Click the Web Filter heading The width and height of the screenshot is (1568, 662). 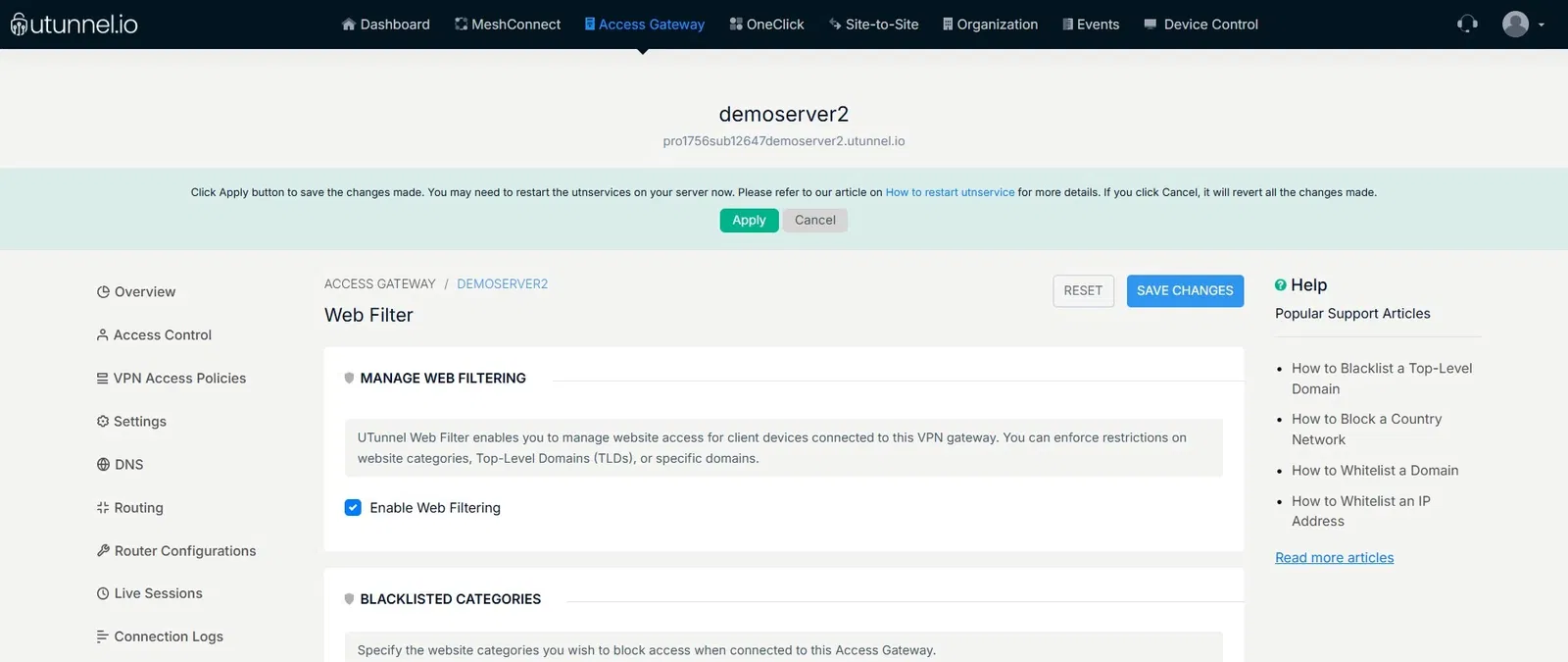pyautogui.click(x=368, y=315)
